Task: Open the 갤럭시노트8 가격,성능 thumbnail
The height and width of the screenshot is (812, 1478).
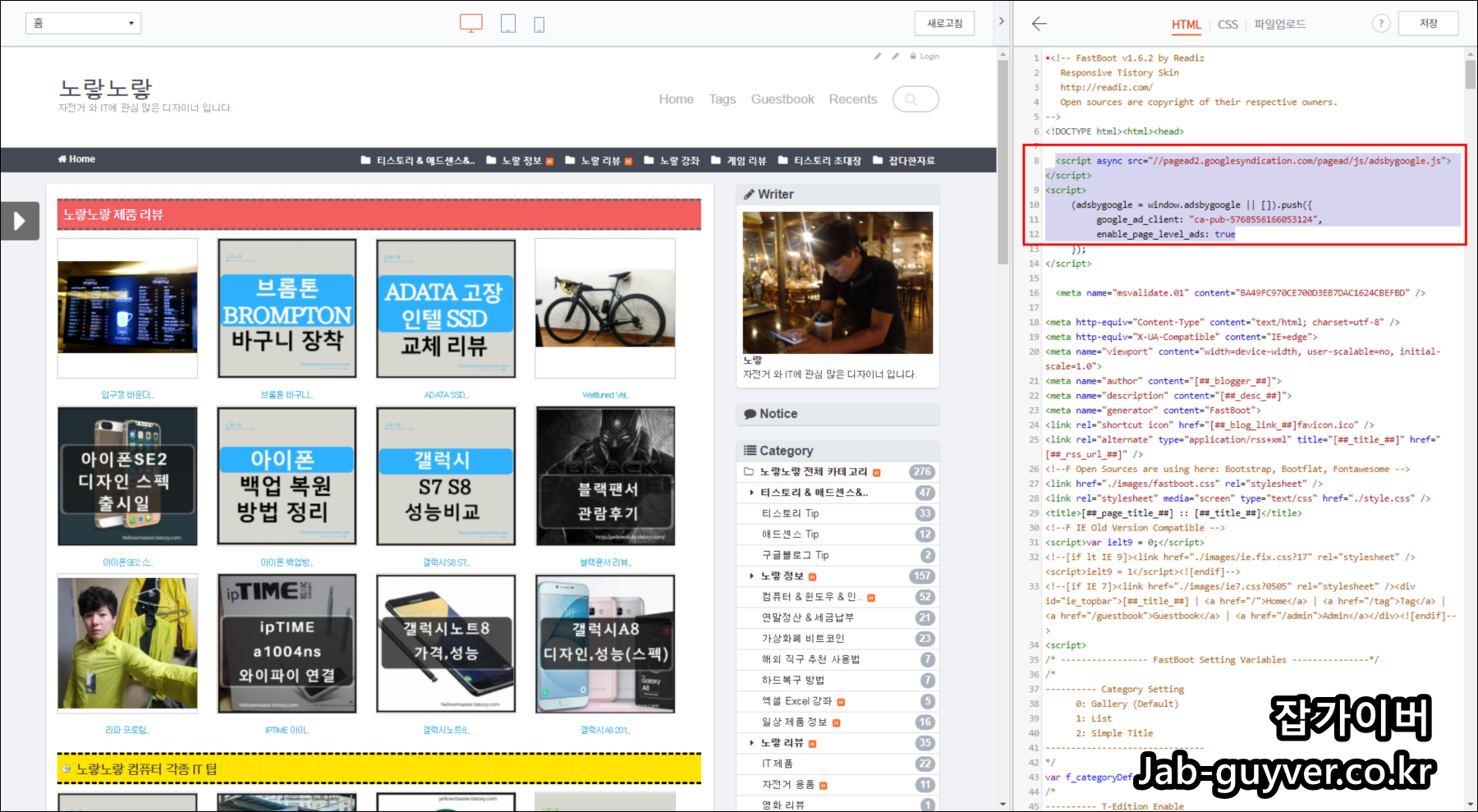Action: pyautogui.click(x=446, y=644)
